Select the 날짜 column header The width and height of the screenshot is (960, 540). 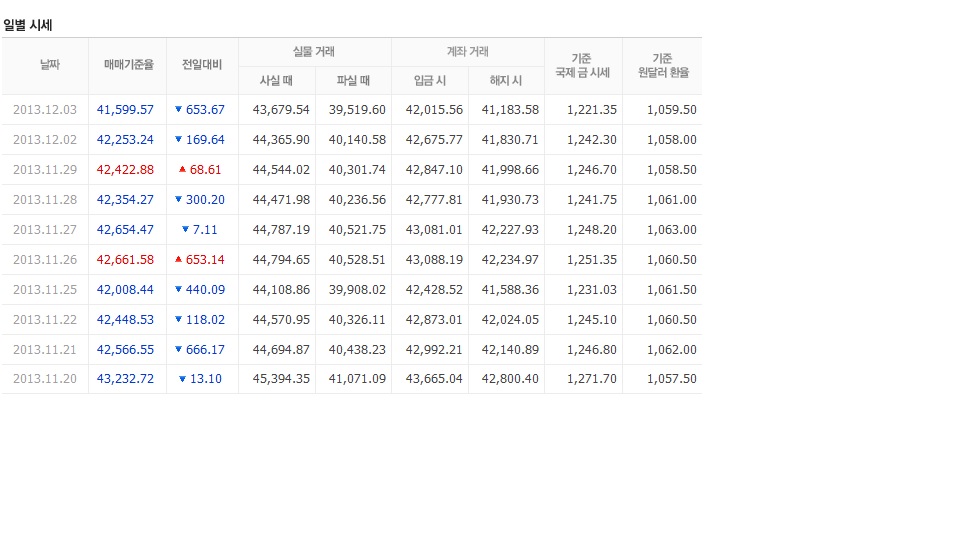click(50, 64)
